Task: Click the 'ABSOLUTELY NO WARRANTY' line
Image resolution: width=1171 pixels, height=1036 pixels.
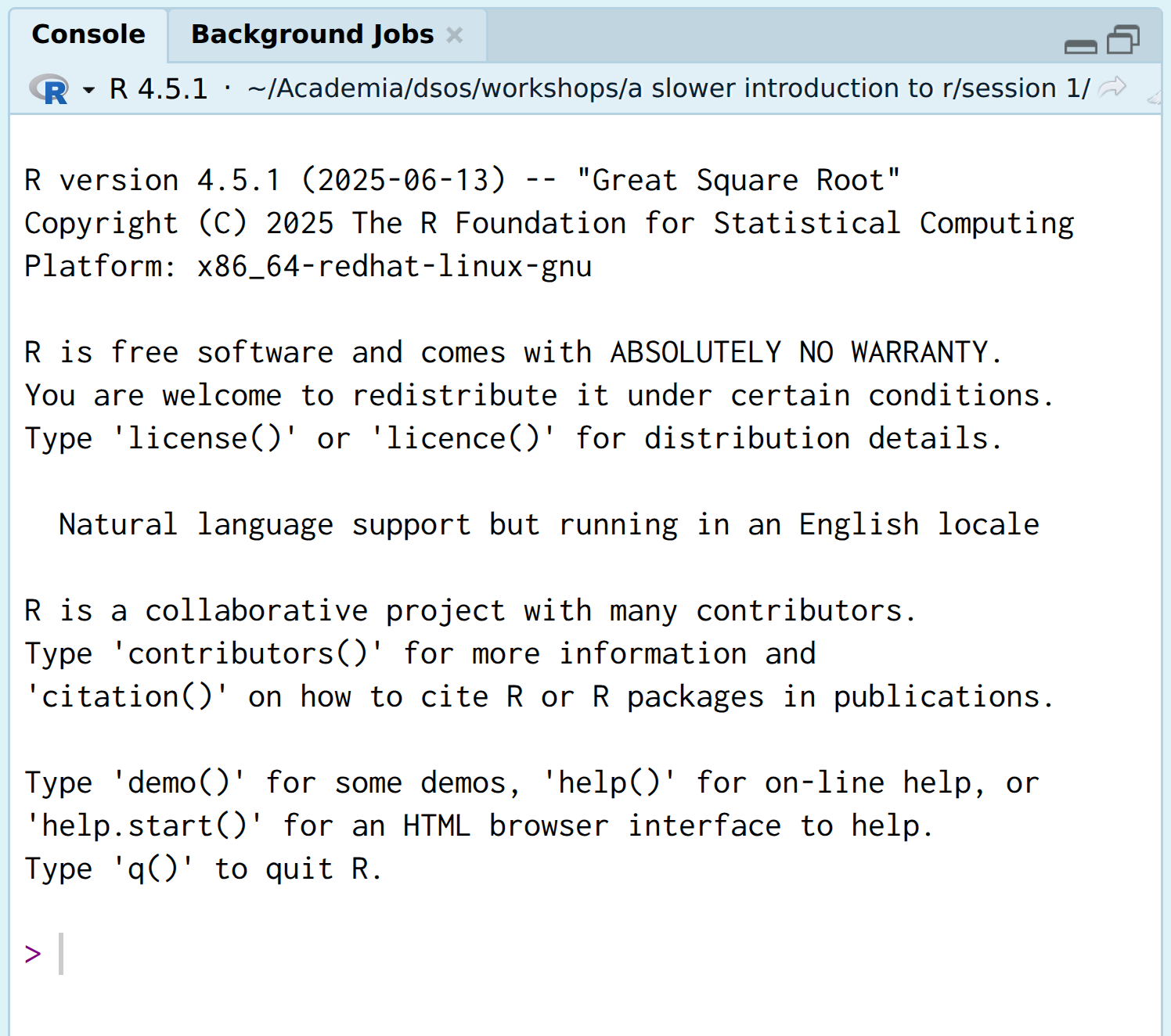Action: click(x=513, y=353)
